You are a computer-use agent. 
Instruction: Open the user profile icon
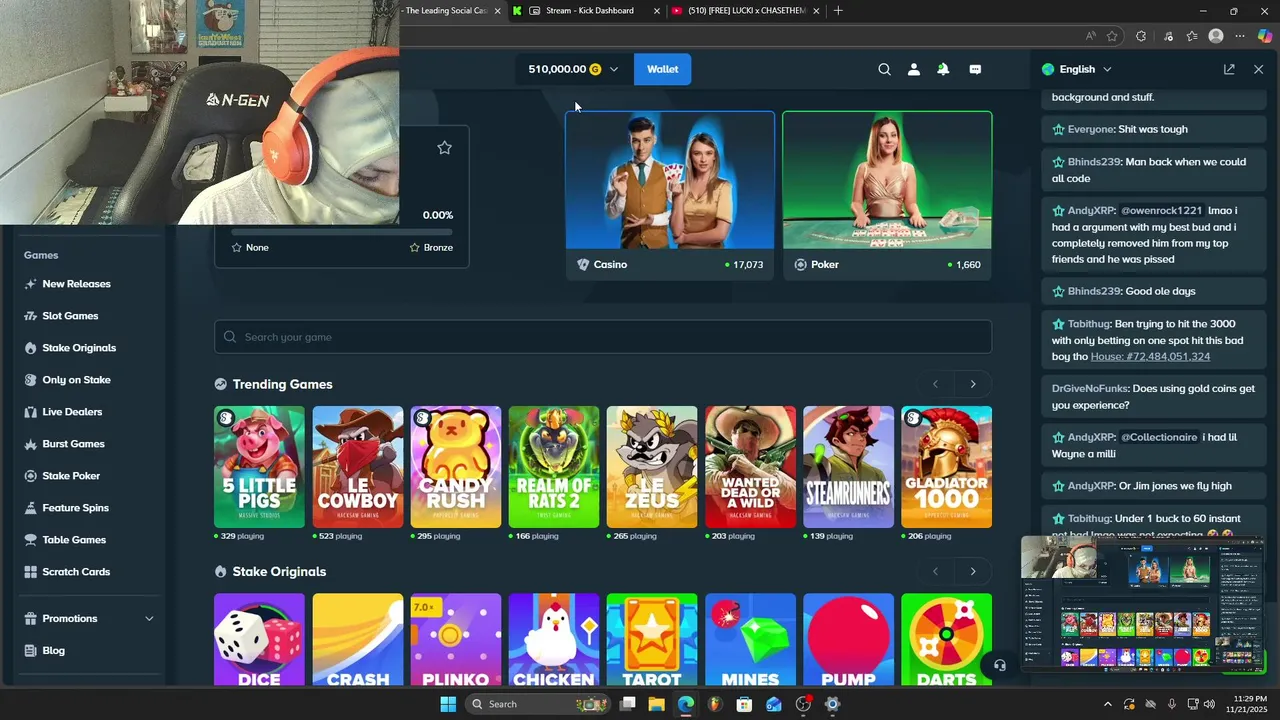[x=913, y=69]
